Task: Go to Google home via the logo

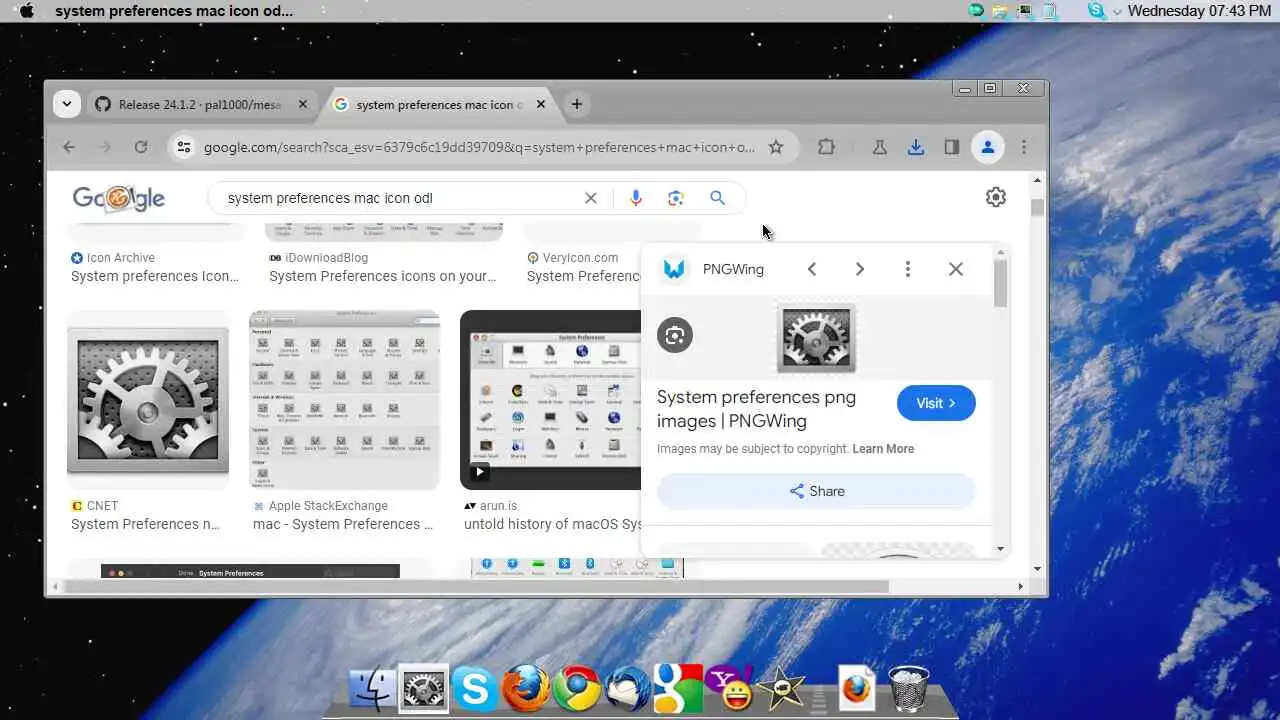Action: coord(119,198)
